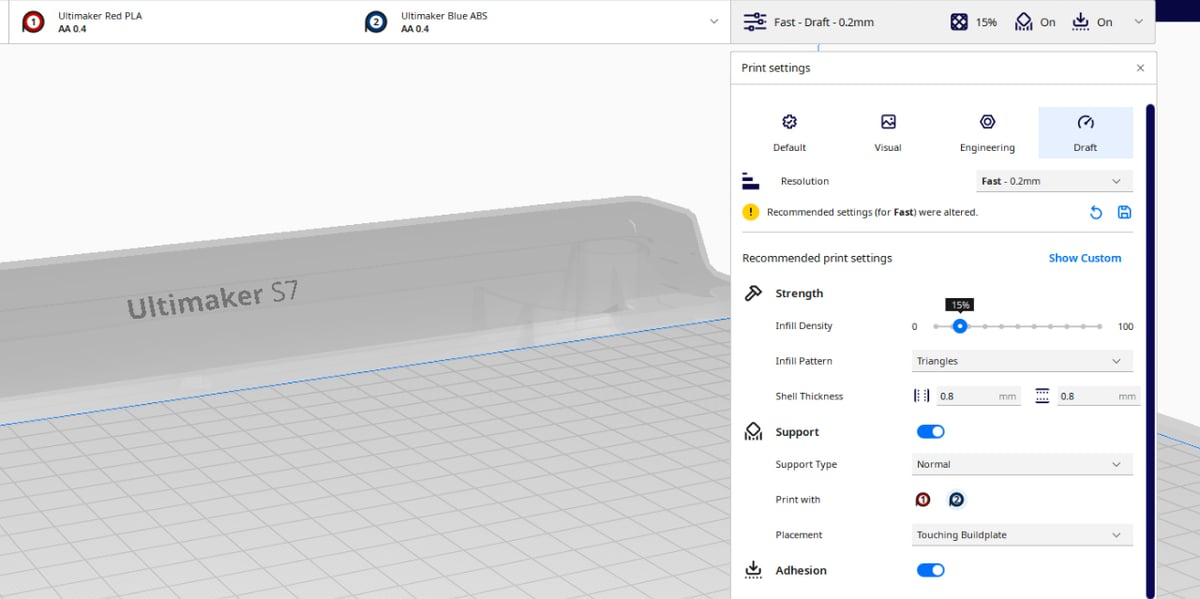The height and width of the screenshot is (599, 1200).
Task: Click the Print with label
Action: (798, 500)
